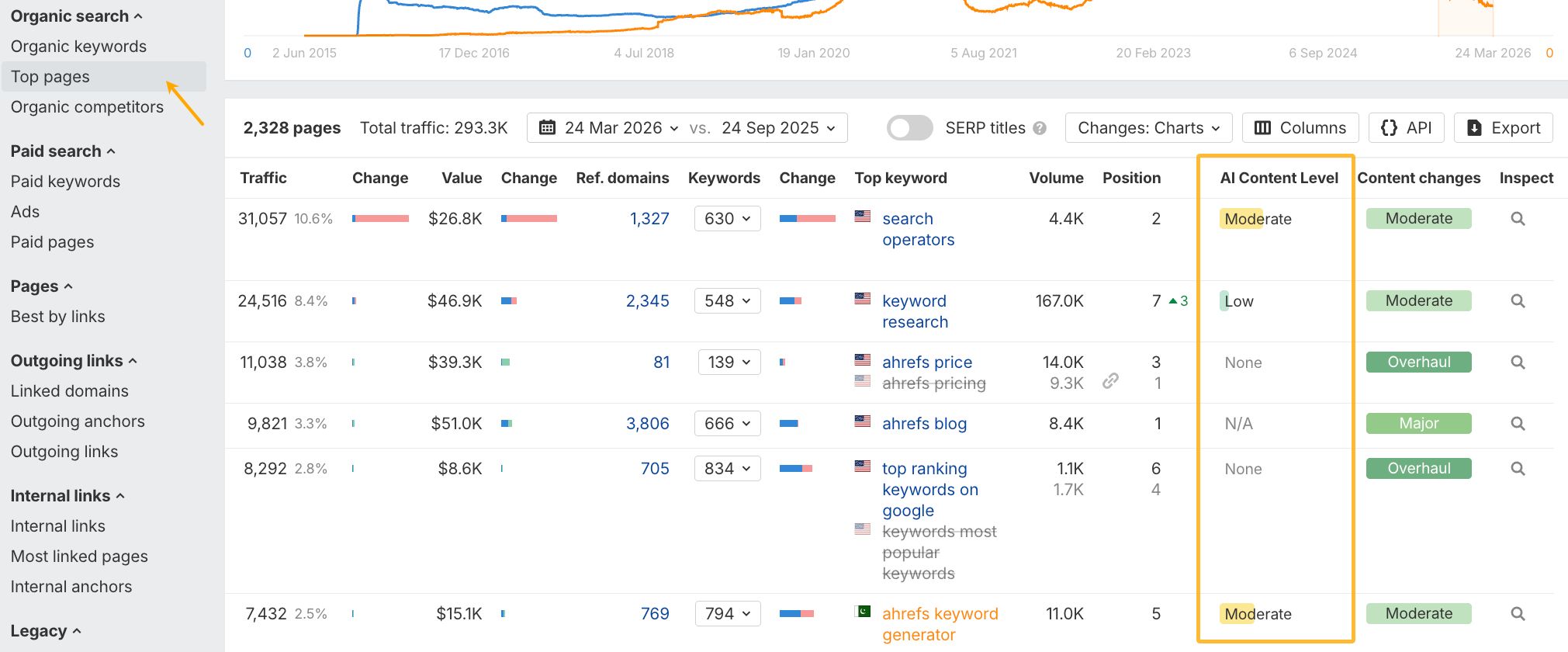Screen dimensions: 1568x652
Task: Open Organic keywords in sidebar
Action: (78, 47)
